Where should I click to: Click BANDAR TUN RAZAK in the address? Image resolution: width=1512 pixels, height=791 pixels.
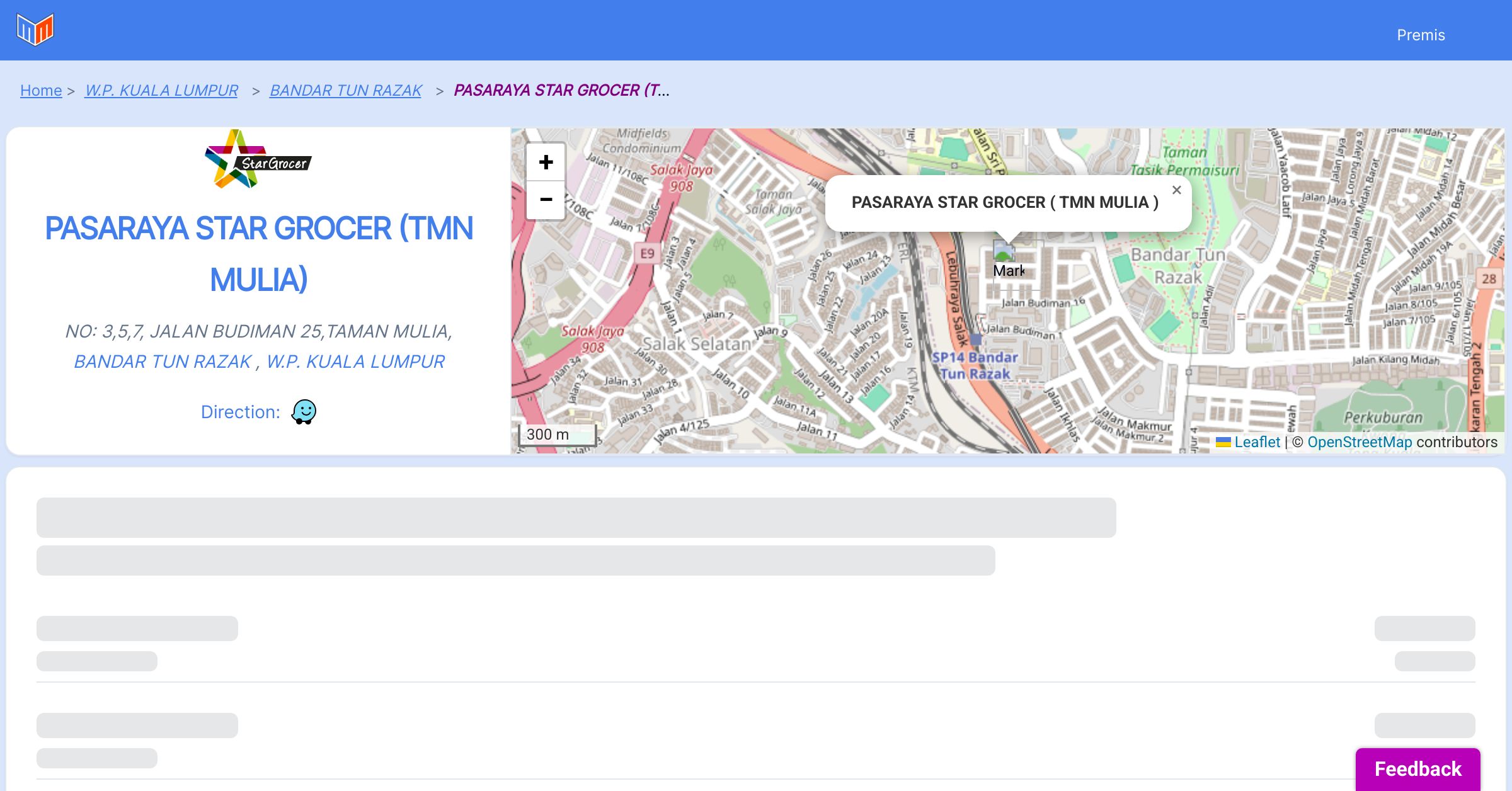click(163, 361)
